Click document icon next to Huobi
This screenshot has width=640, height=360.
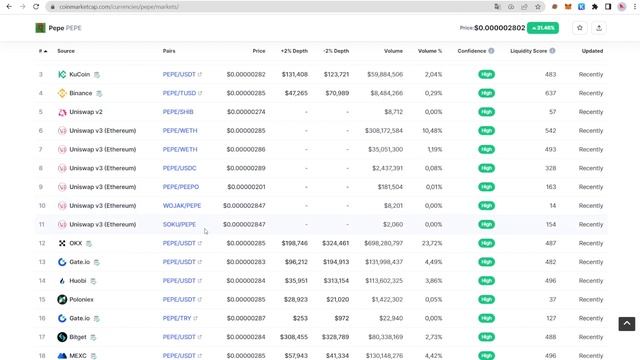[93, 281]
